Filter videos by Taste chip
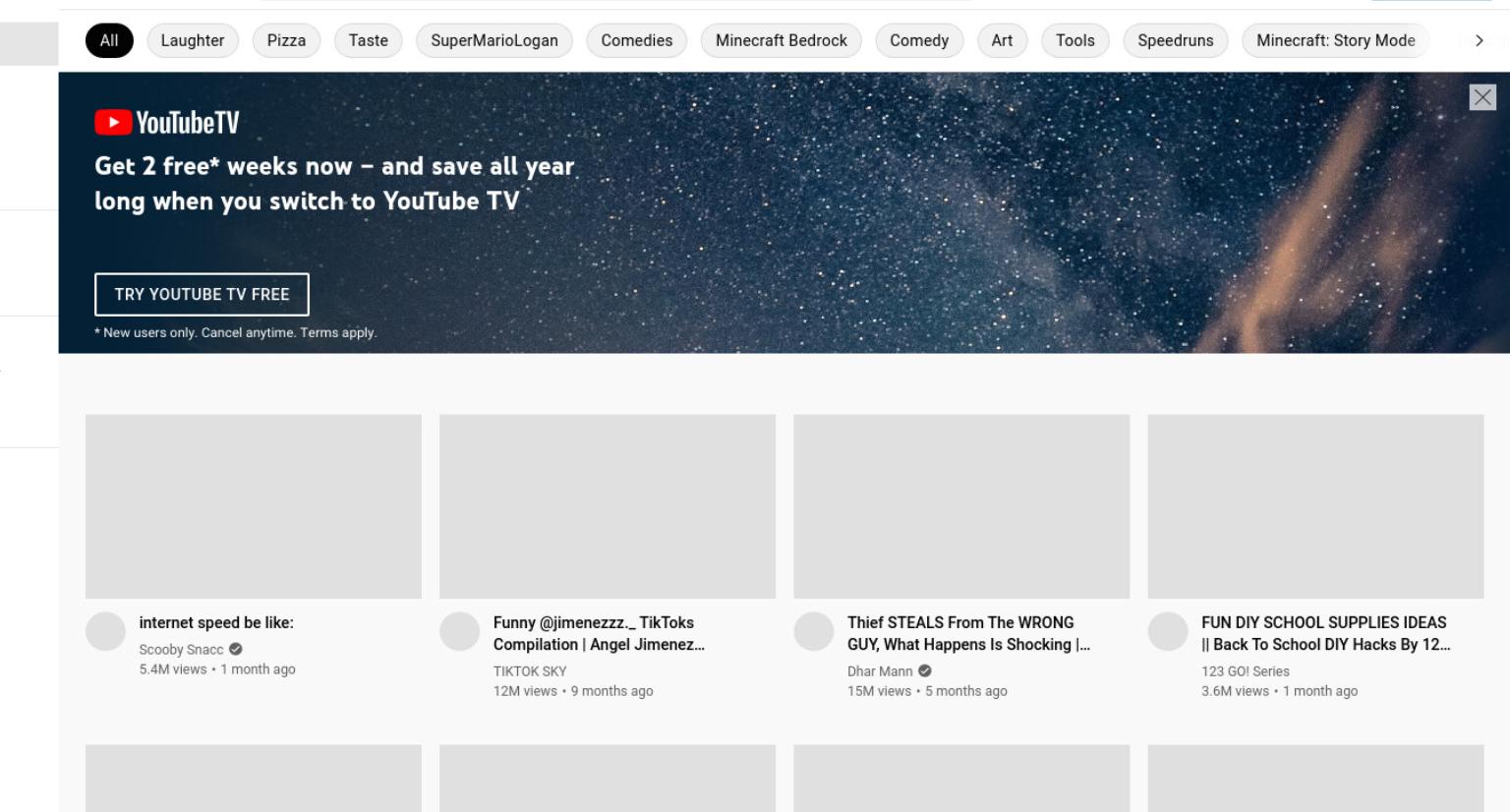The image size is (1510, 812). click(369, 40)
